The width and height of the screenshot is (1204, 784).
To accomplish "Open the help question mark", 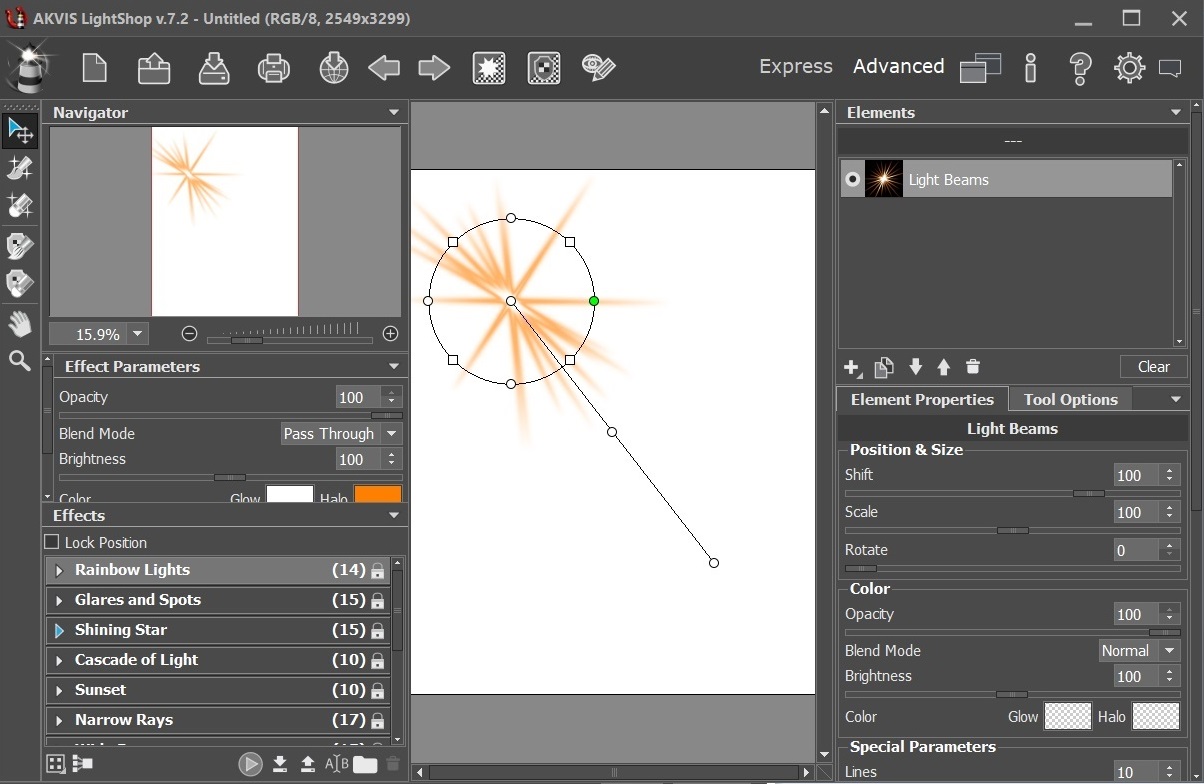I will click(x=1080, y=68).
